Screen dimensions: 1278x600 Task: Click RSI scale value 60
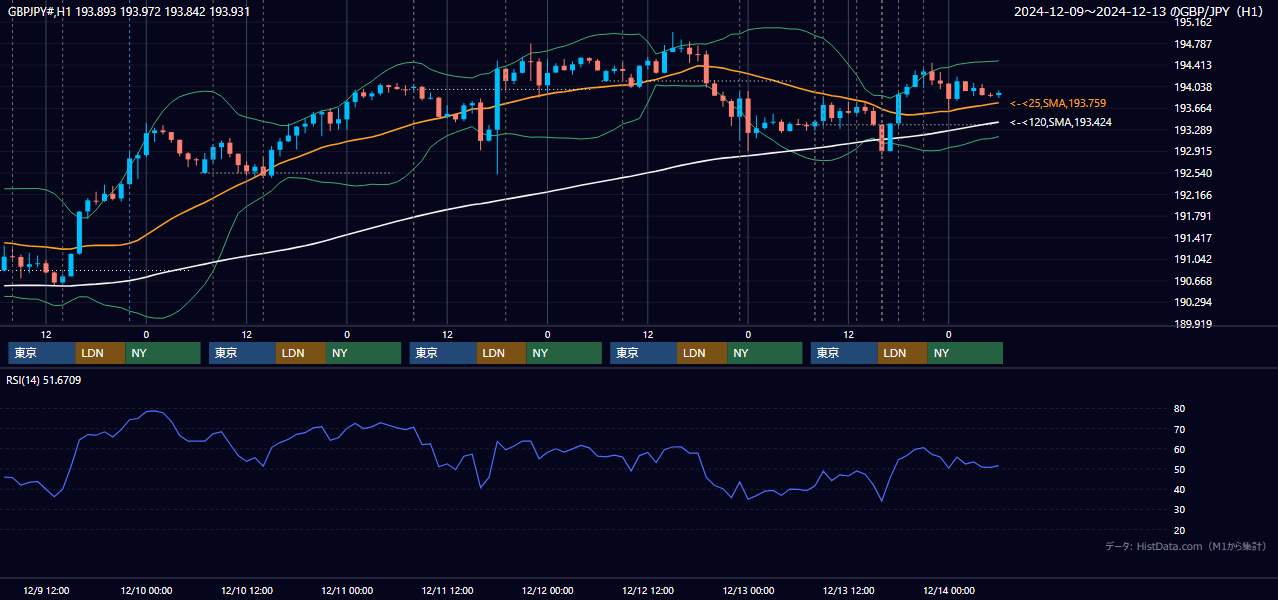(1180, 449)
